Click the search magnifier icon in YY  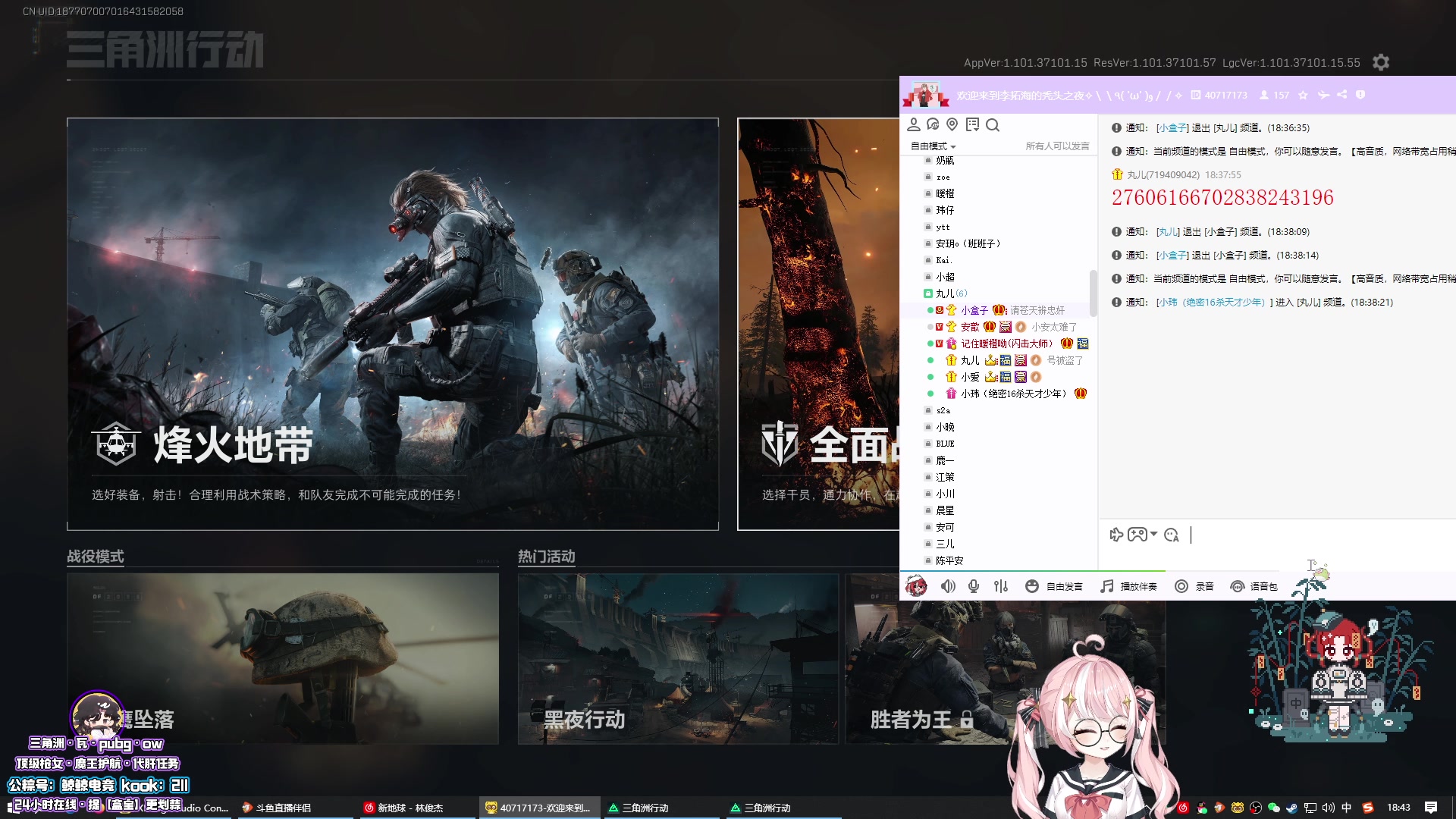tap(993, 124)
